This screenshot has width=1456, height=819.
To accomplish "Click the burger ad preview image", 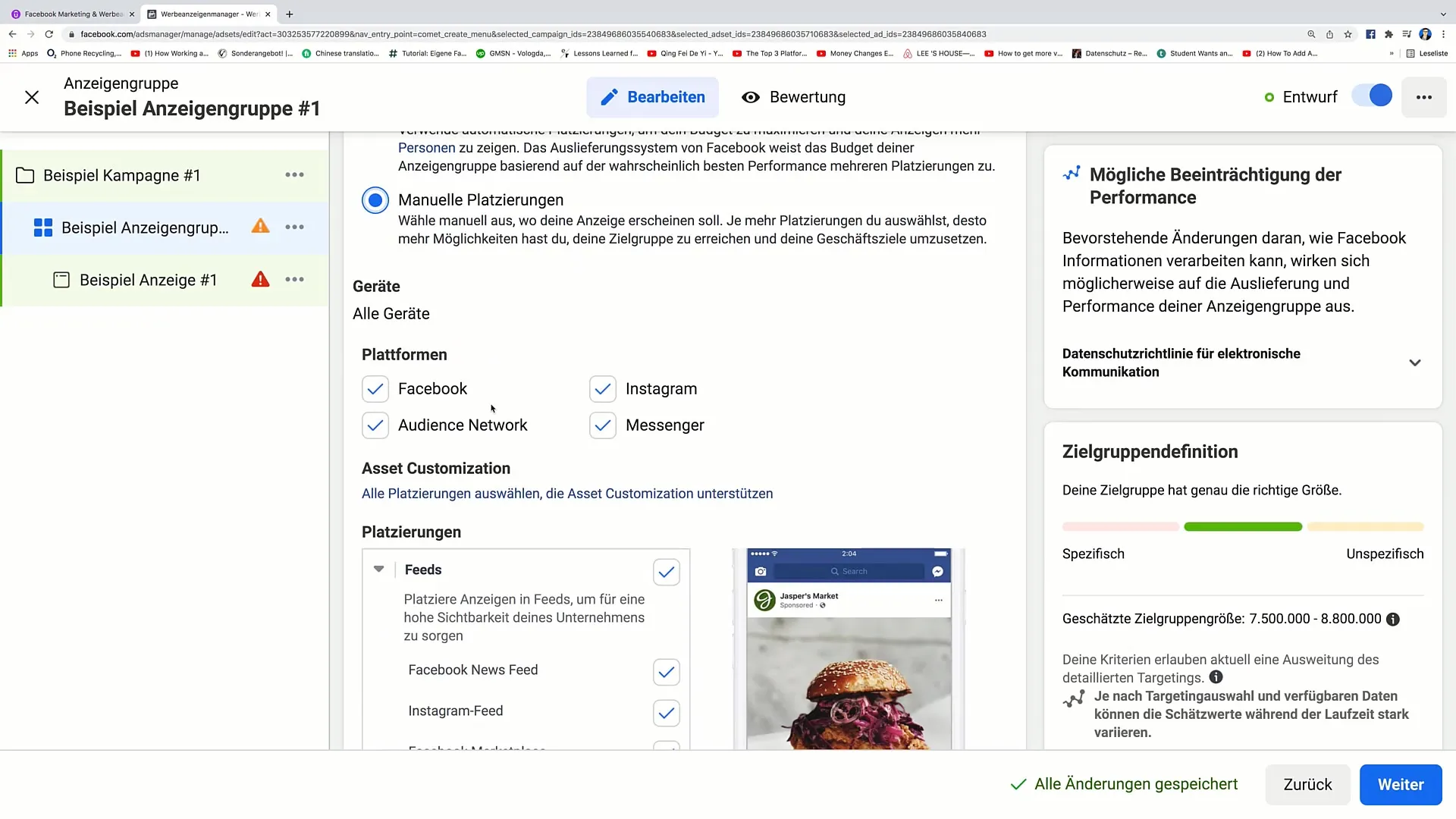I will pos(849,682).
